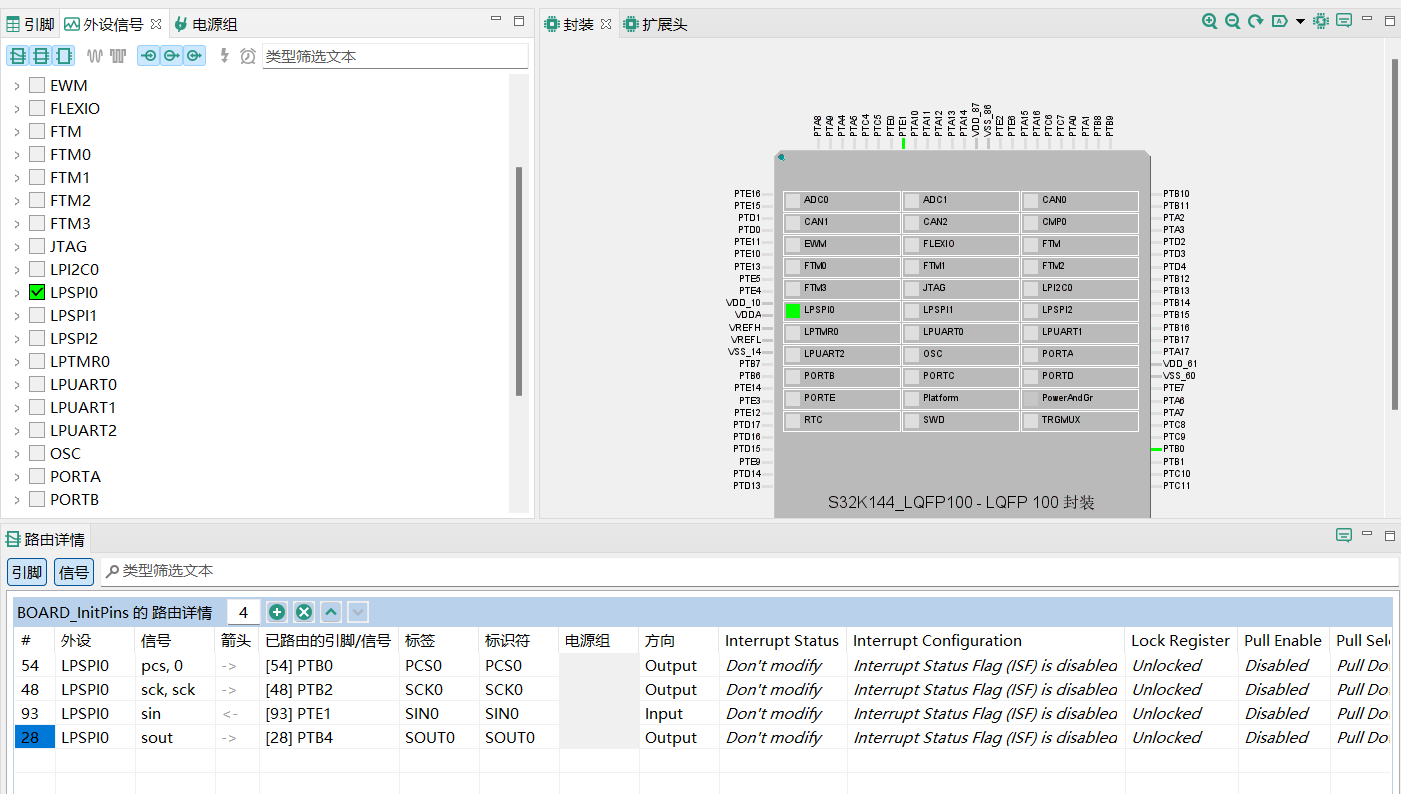Expand the PORTB tree node
Viewport: 1401px width, 794px height.
(x=16, y=499)
